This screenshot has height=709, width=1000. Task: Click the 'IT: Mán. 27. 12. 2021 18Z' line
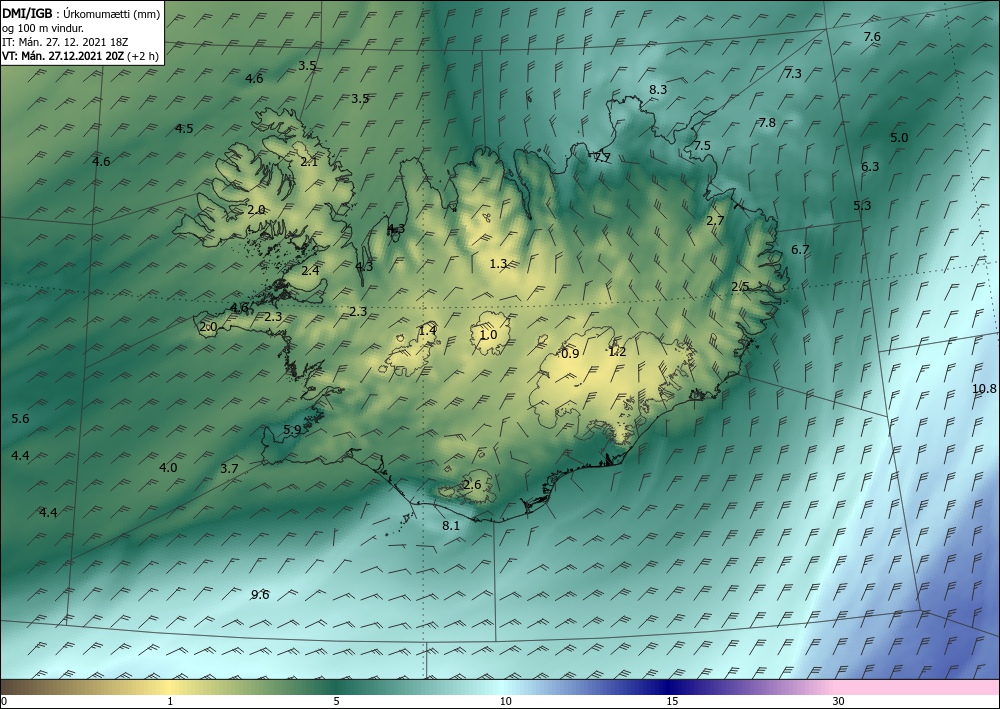[65, 42]
